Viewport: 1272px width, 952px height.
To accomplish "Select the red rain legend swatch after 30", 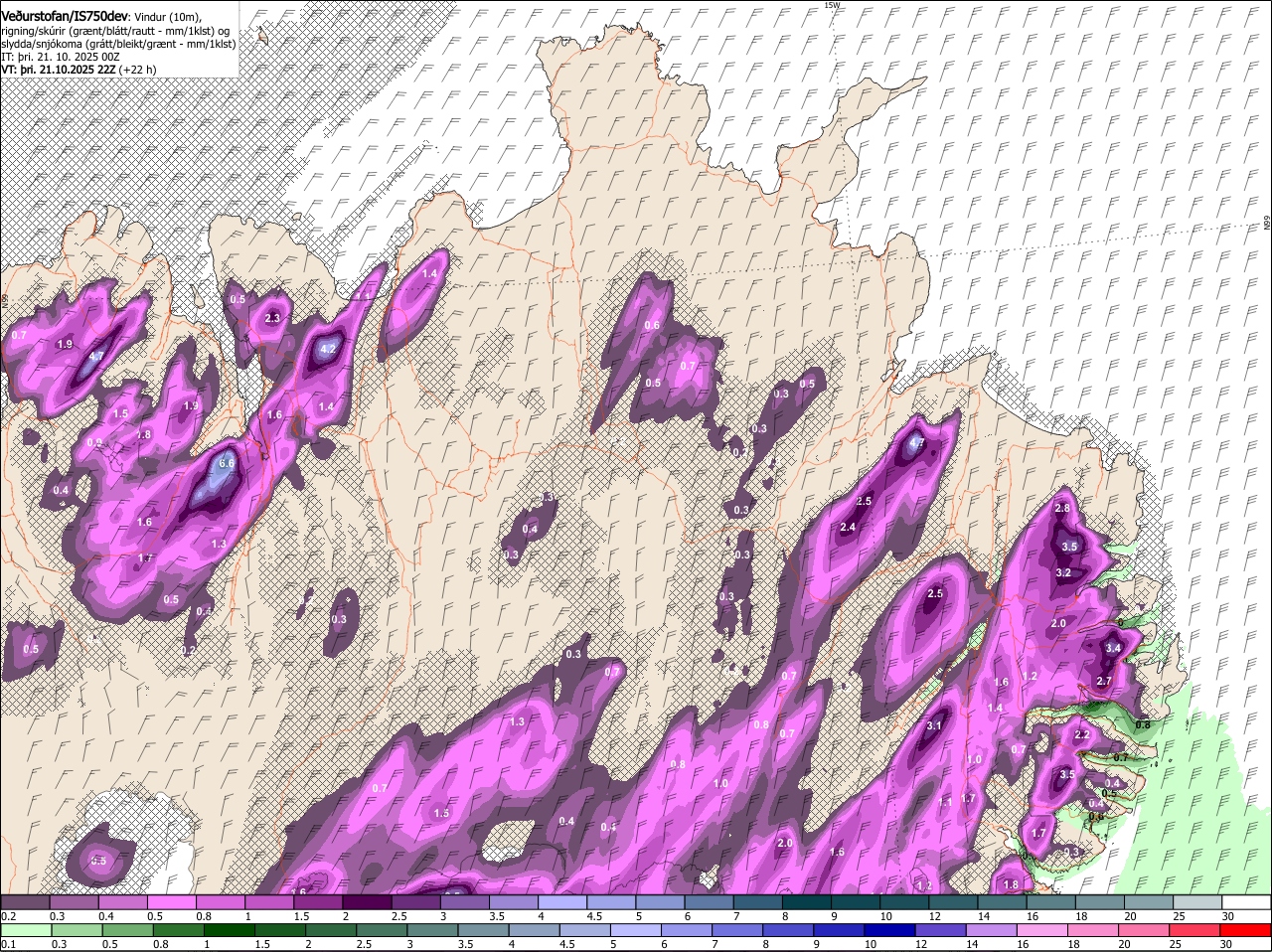I will click(x=1246, y=930).
